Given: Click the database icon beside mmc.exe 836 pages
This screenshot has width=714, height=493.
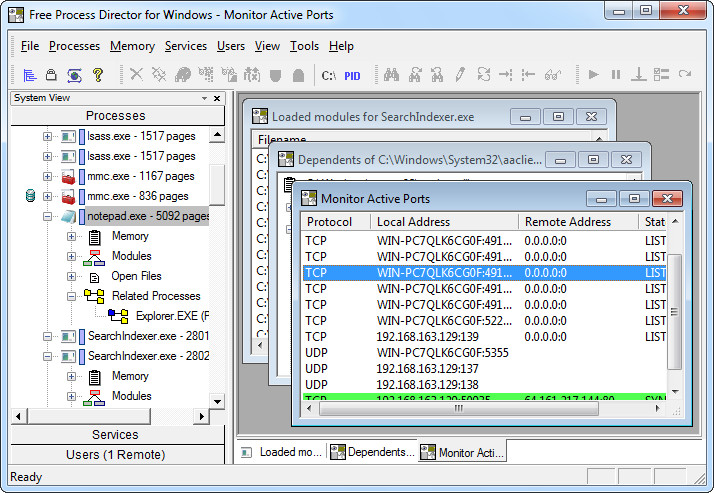Looking at the screenshot, I should (30, 196).
